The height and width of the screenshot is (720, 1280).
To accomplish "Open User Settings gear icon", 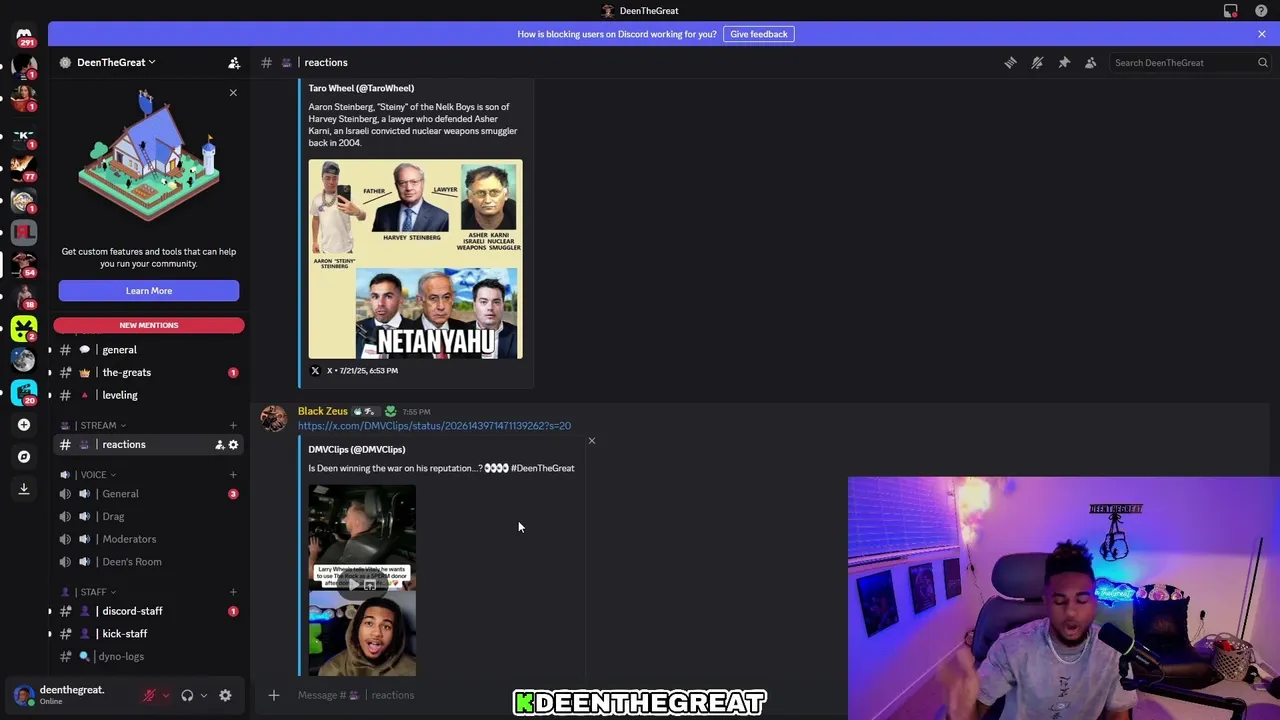I will [x=225, y=695].
